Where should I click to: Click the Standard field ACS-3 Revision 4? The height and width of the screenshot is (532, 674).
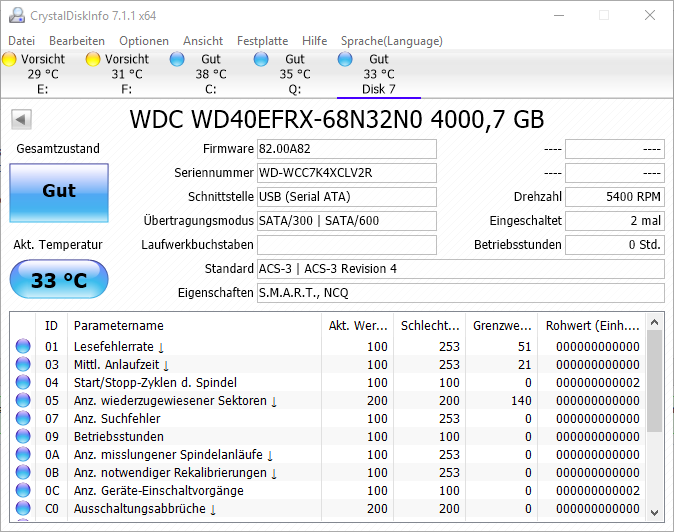pyautogui.click(x=461, y=269)
